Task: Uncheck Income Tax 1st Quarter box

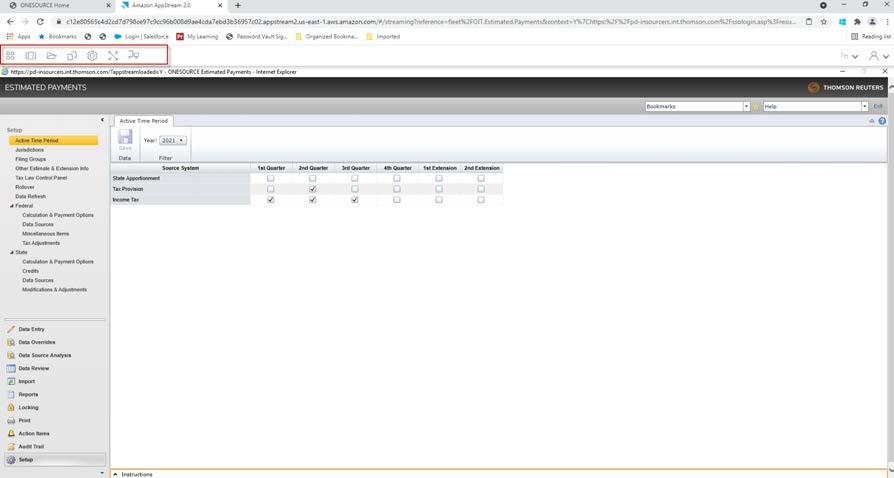Action: click(271, 200)
